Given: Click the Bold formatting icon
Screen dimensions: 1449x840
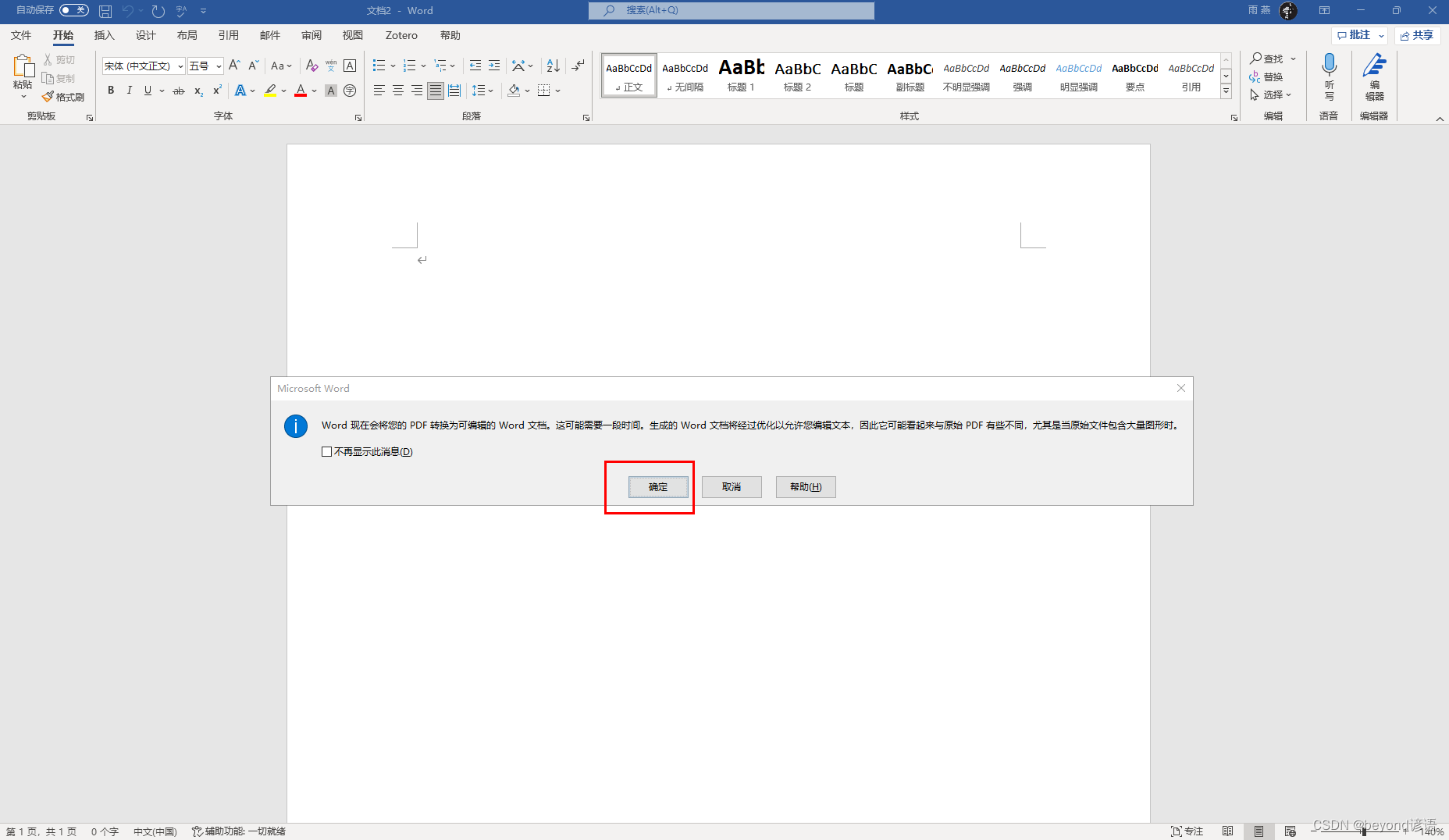Looking at the screenshot, I should 111,91.
